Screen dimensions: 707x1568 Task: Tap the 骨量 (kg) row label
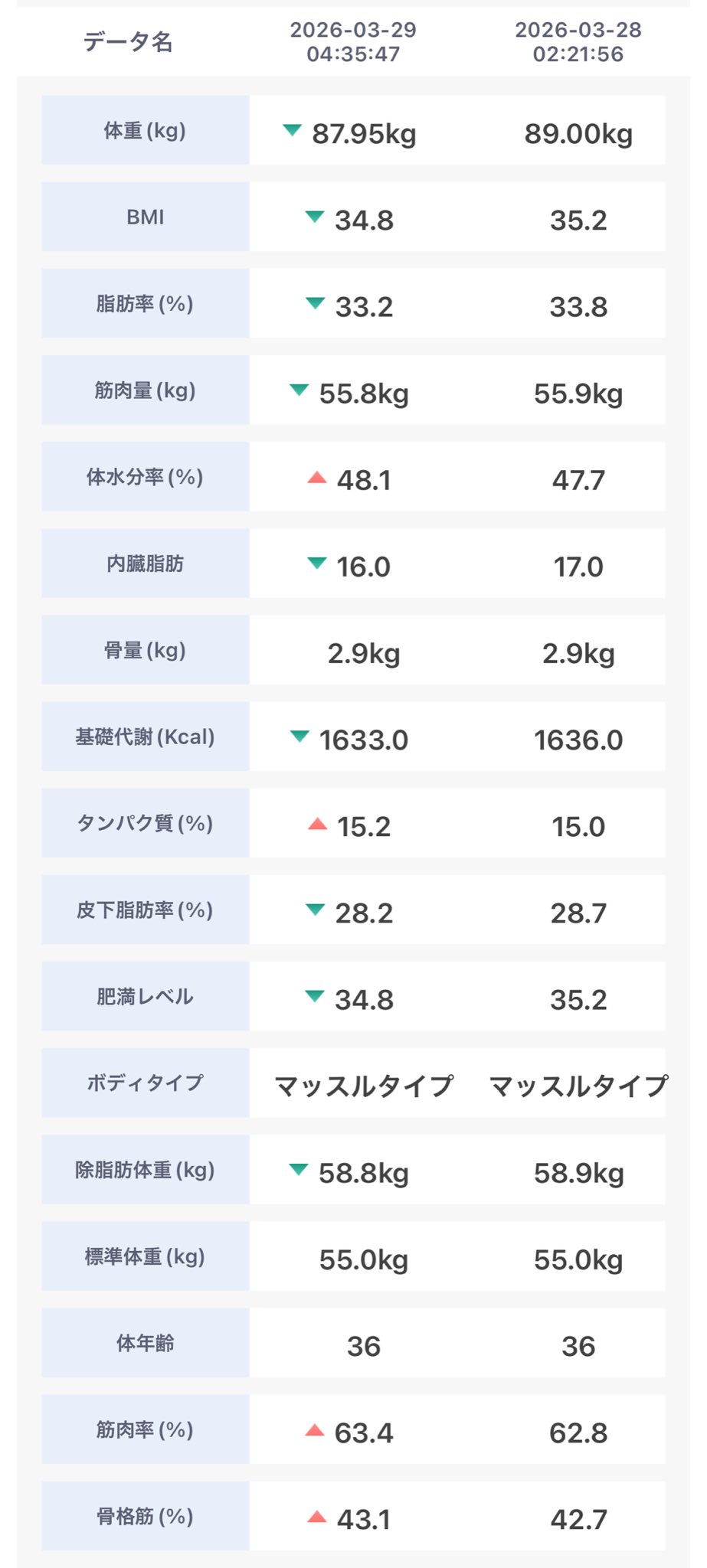pyautogui.click(x=145, y=651)
